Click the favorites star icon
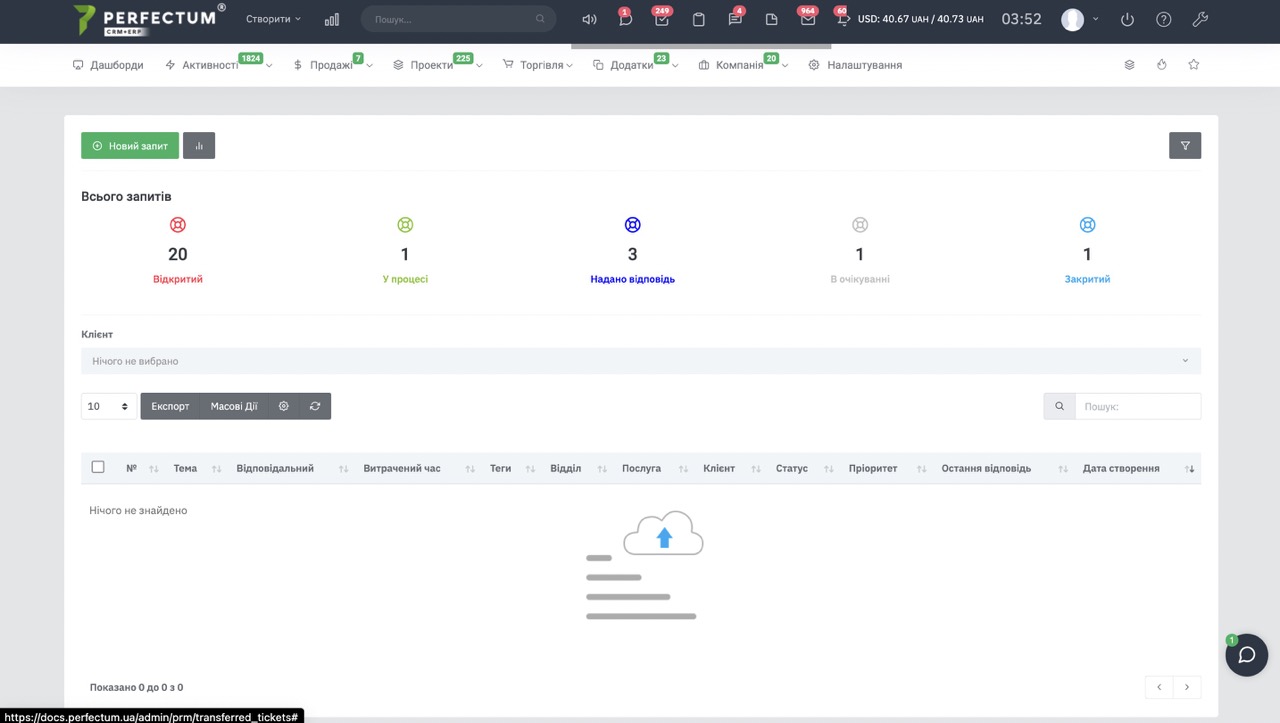Screen dimensions: 1280x723 (x=1193, y=65)
